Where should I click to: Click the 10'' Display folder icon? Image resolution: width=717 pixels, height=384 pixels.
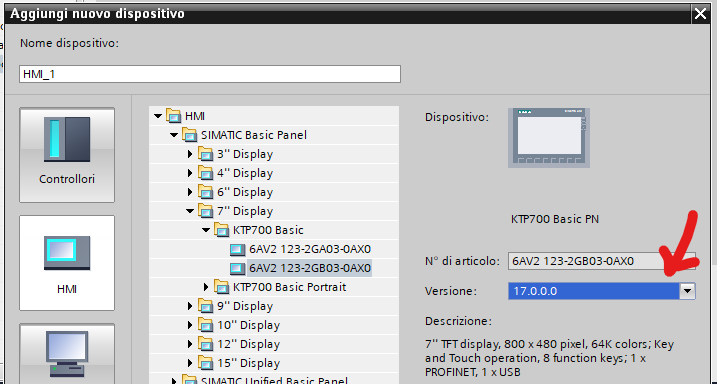[x=206, y=325]
